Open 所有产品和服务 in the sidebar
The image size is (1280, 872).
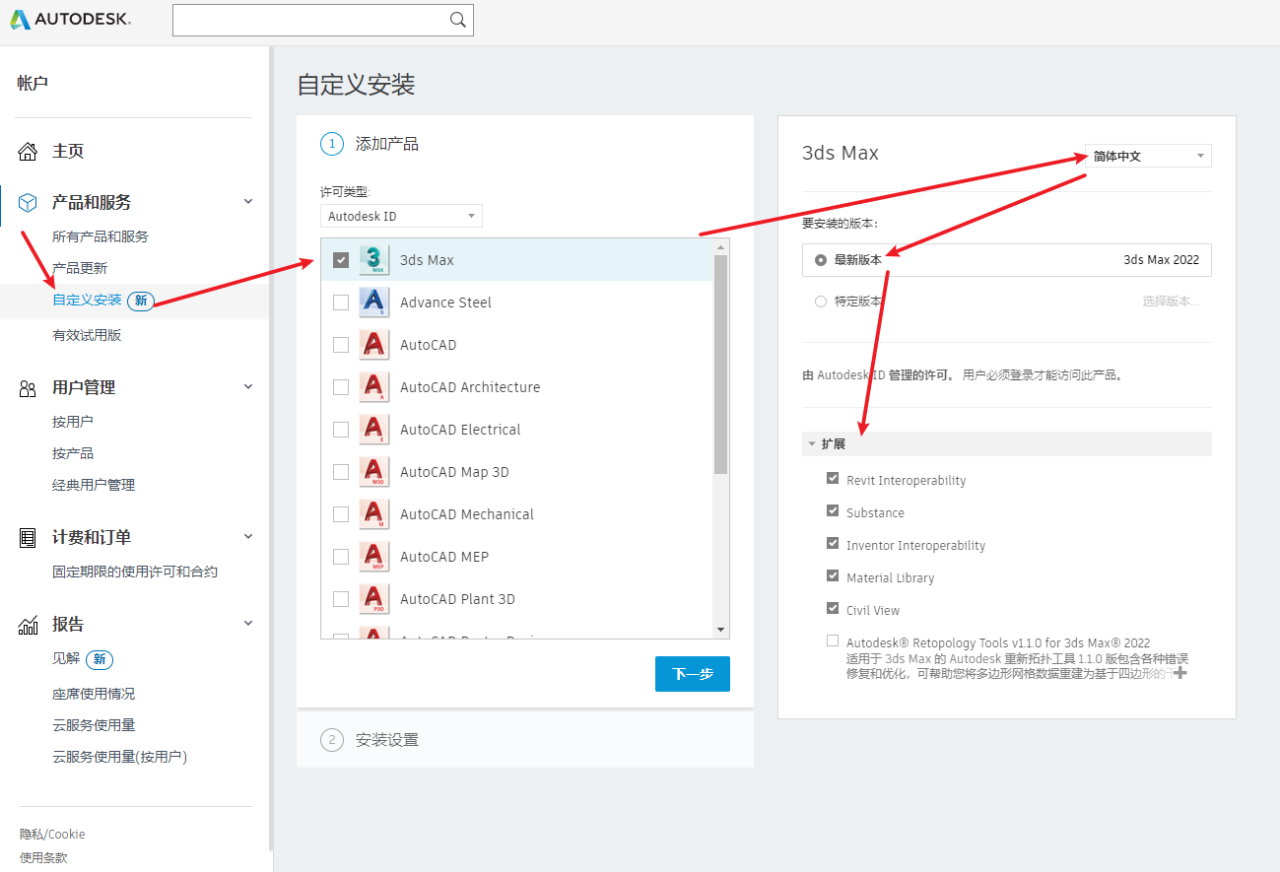pos(100,237)
